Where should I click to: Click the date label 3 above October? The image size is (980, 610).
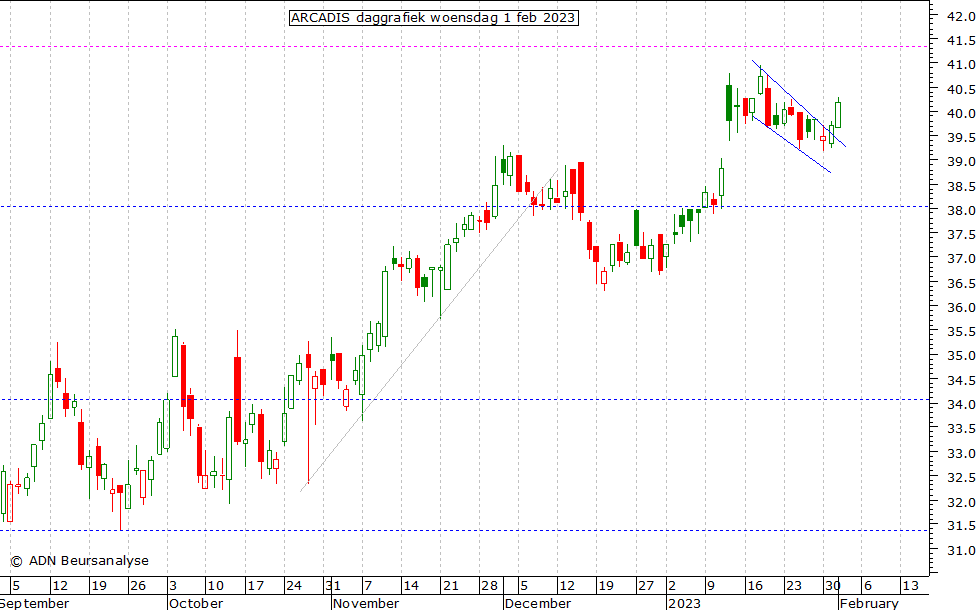pos(173,586)
